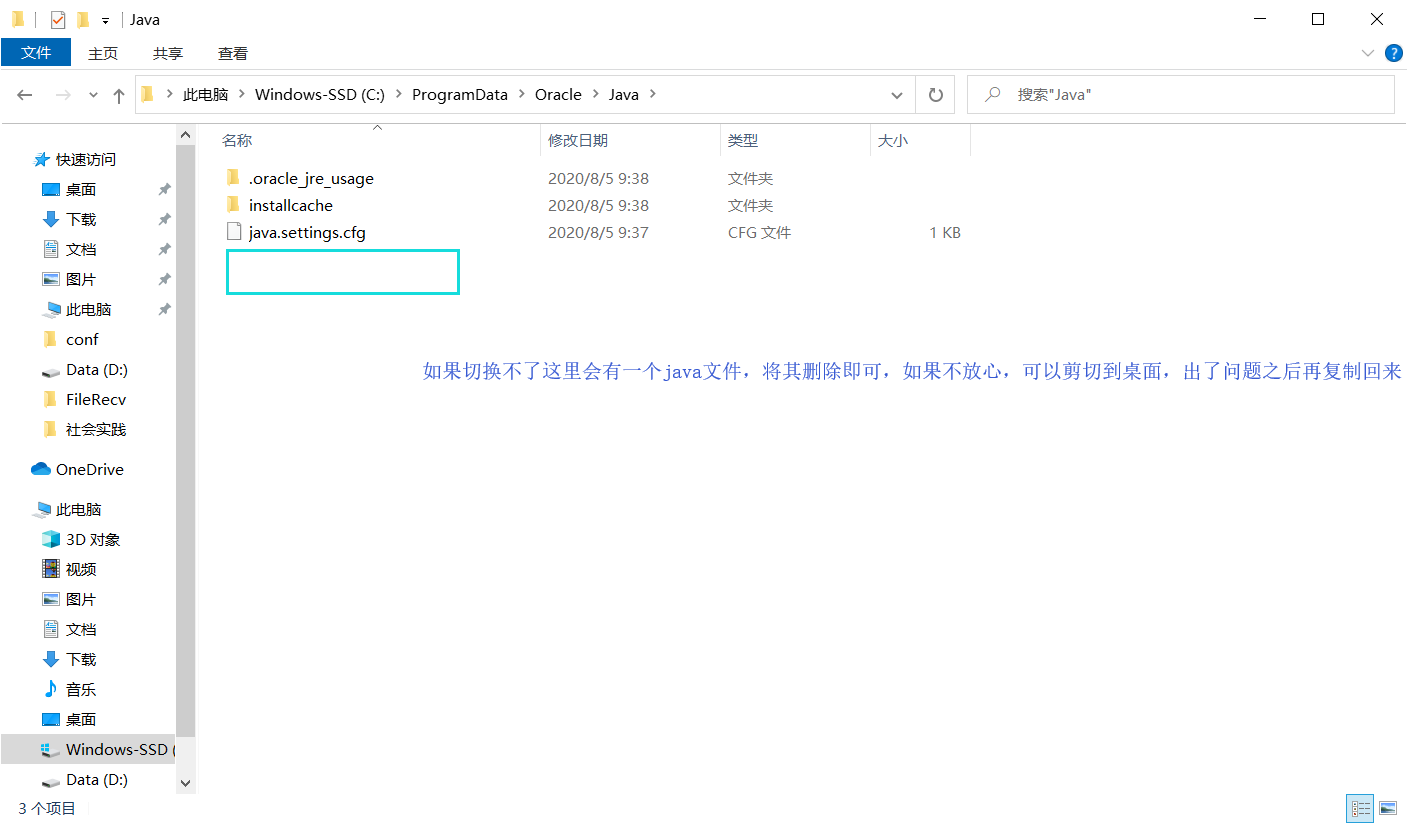Select 此电脑 tree root node

(x=78, y=509)
